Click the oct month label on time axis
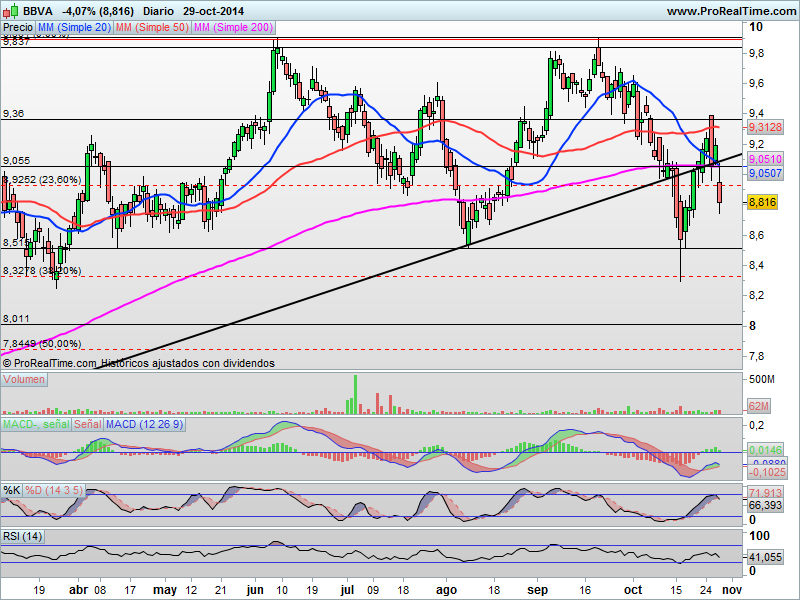800x600 pixels. tap(633, 590)
